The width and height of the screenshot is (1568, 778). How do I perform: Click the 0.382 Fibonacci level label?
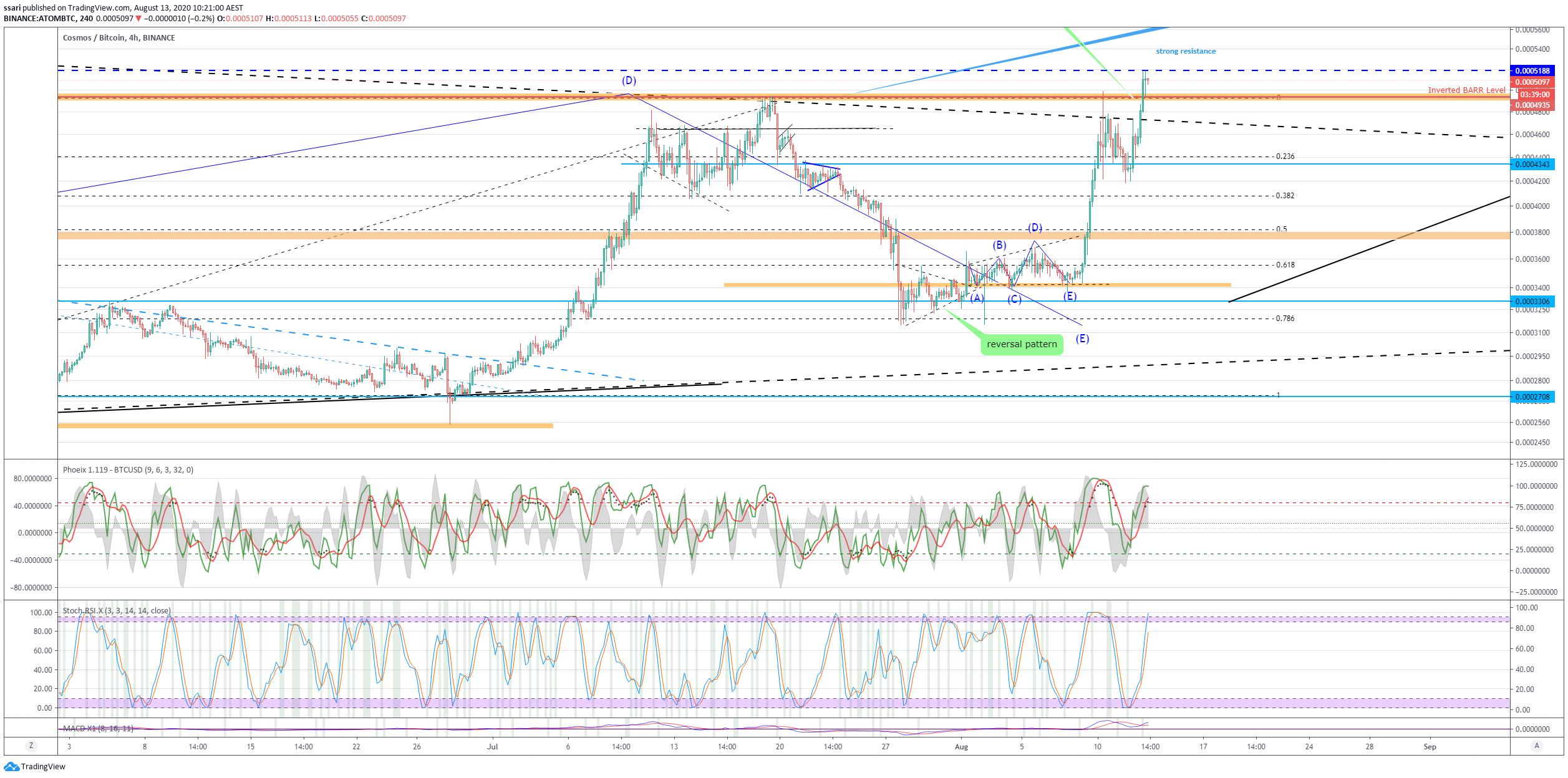pyautogui.click(x=1285, y=196)
